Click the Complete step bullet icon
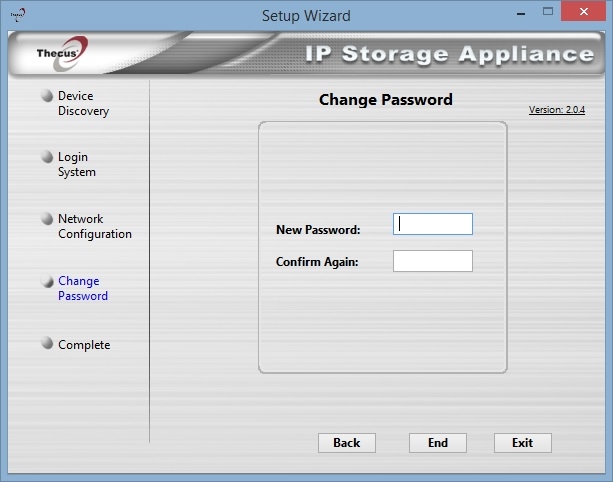Screen dimensions: 613x482 (x=47, y=343)
